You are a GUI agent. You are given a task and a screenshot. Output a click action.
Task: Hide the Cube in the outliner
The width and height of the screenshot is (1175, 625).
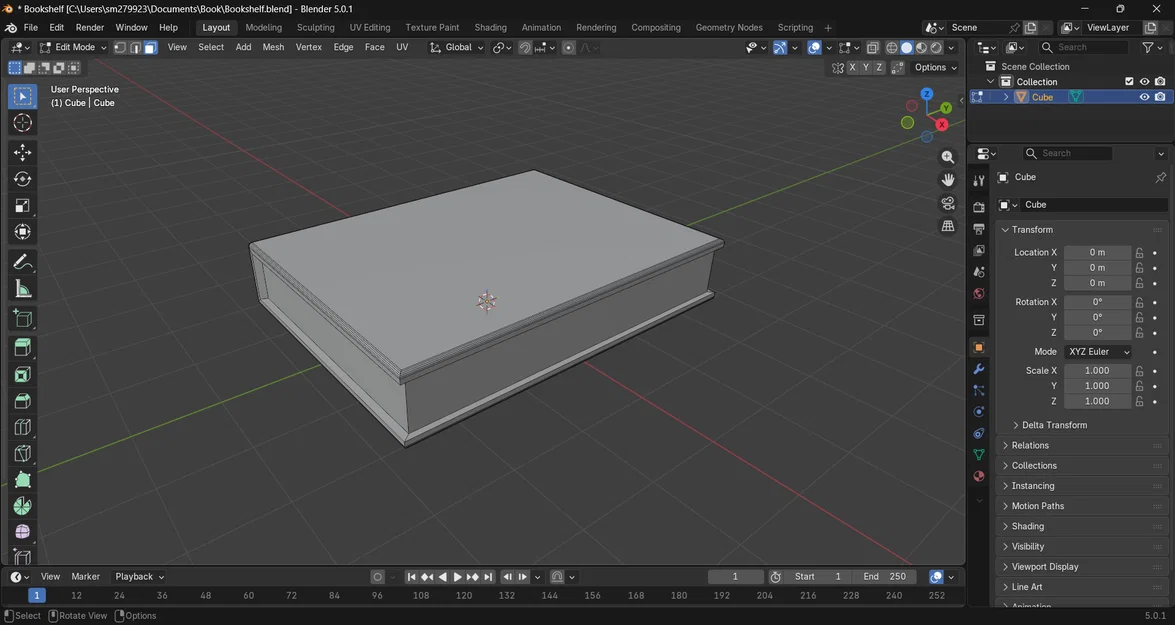point(1144,97)
